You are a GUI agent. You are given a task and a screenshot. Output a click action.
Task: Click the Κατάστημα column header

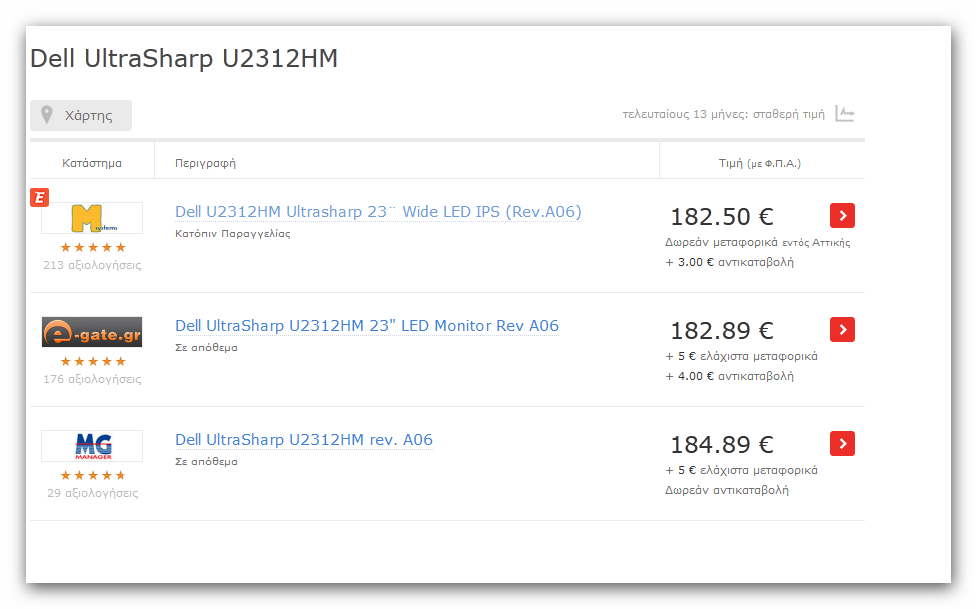pos(92,163)
